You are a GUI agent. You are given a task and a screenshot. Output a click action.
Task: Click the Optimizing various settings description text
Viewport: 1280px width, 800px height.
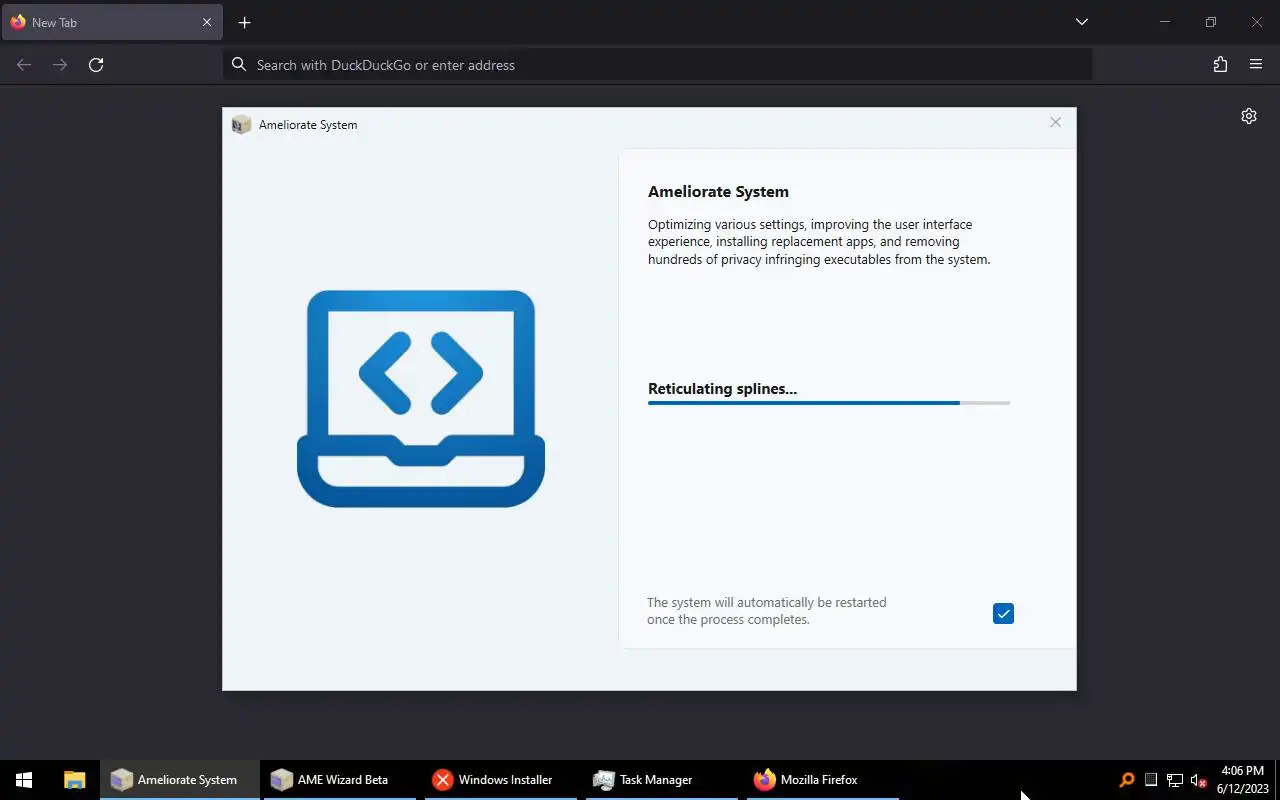pos(819,242)
